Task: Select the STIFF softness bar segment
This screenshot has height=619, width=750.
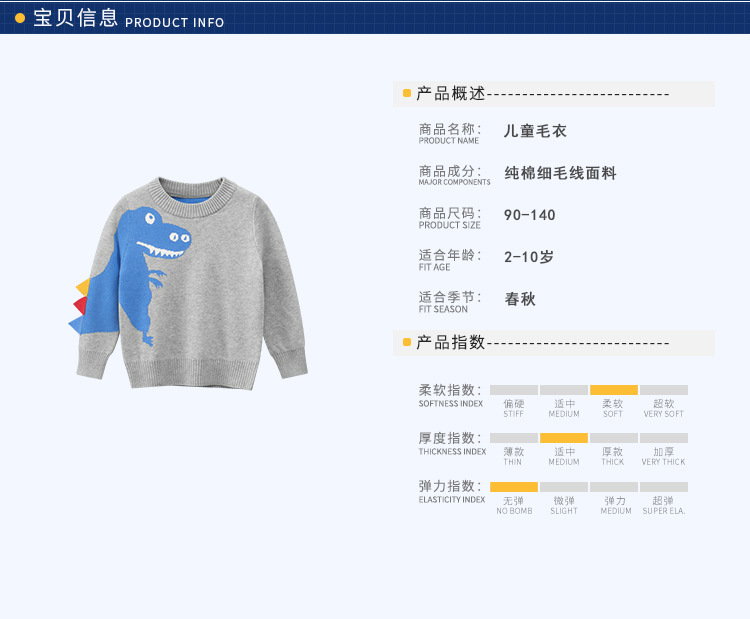Action: [x=514, y=390]
